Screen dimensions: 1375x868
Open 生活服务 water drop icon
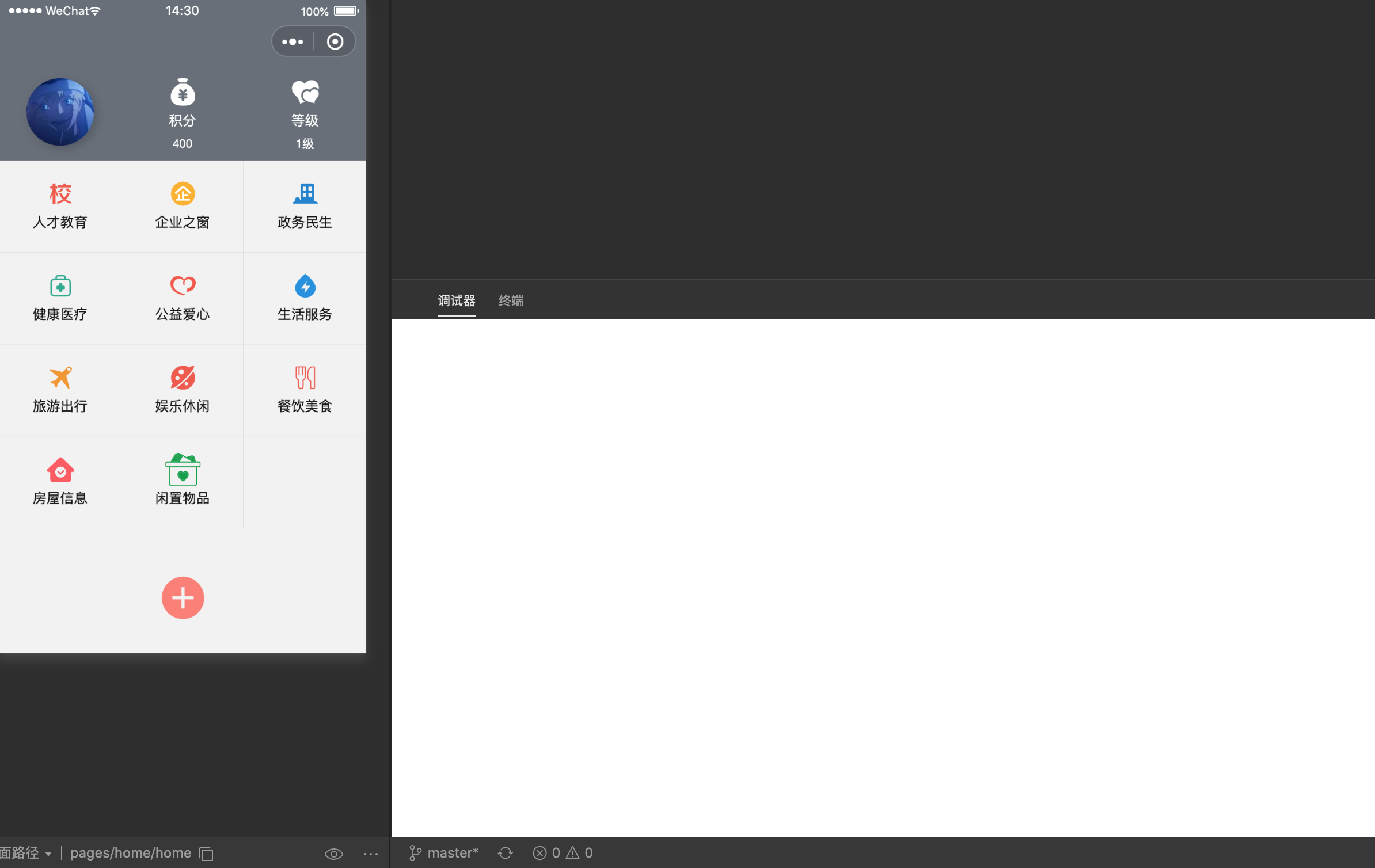(305, 286)
